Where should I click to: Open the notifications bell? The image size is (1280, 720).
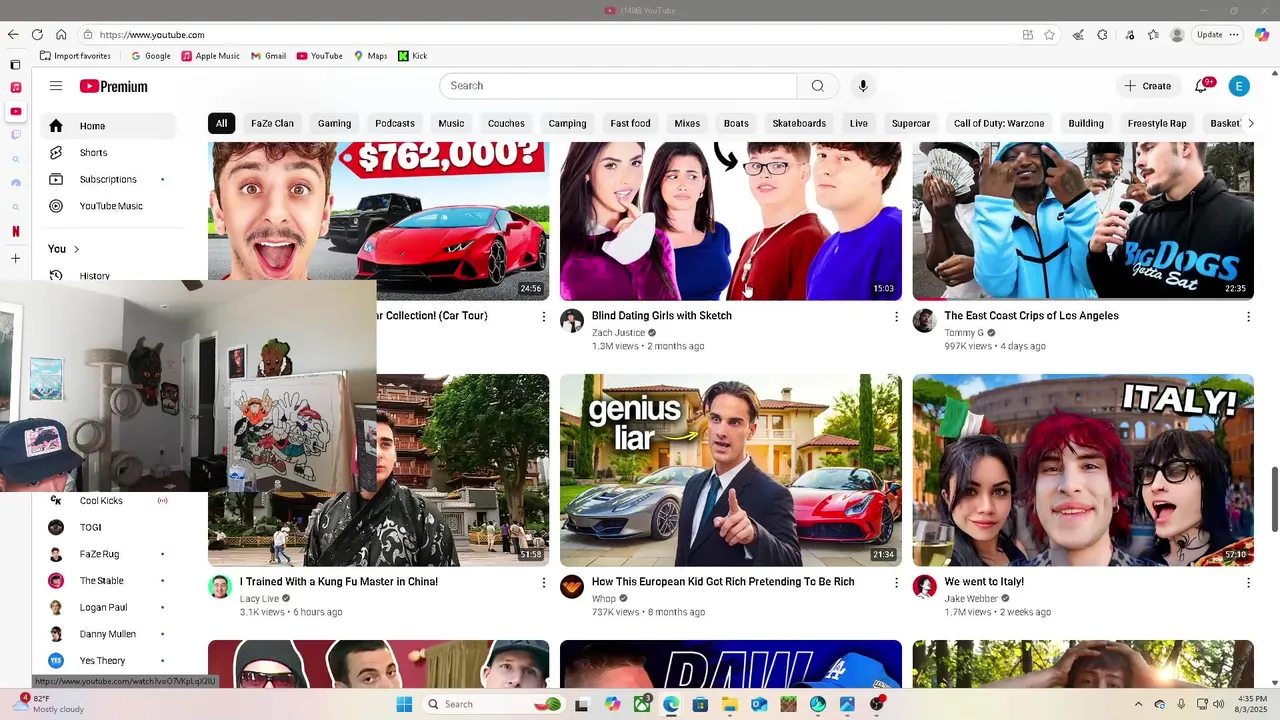pyautogui.click(x=1201, y=86)
